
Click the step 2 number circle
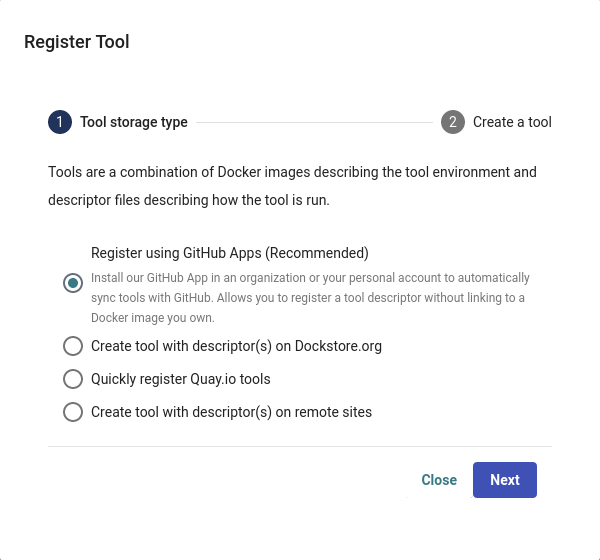[453, 122]
